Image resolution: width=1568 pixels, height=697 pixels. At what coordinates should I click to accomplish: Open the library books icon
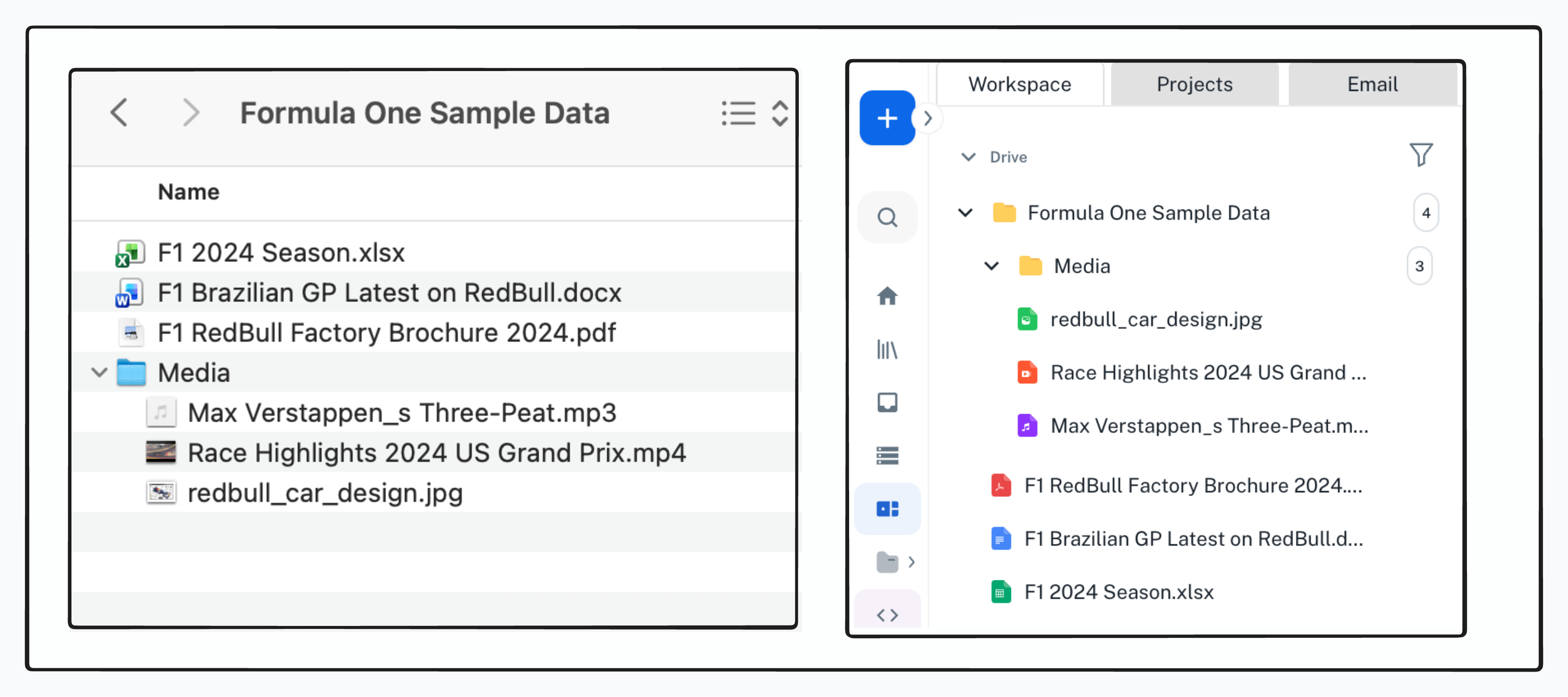pyautogui.click(x=887, y=349)
